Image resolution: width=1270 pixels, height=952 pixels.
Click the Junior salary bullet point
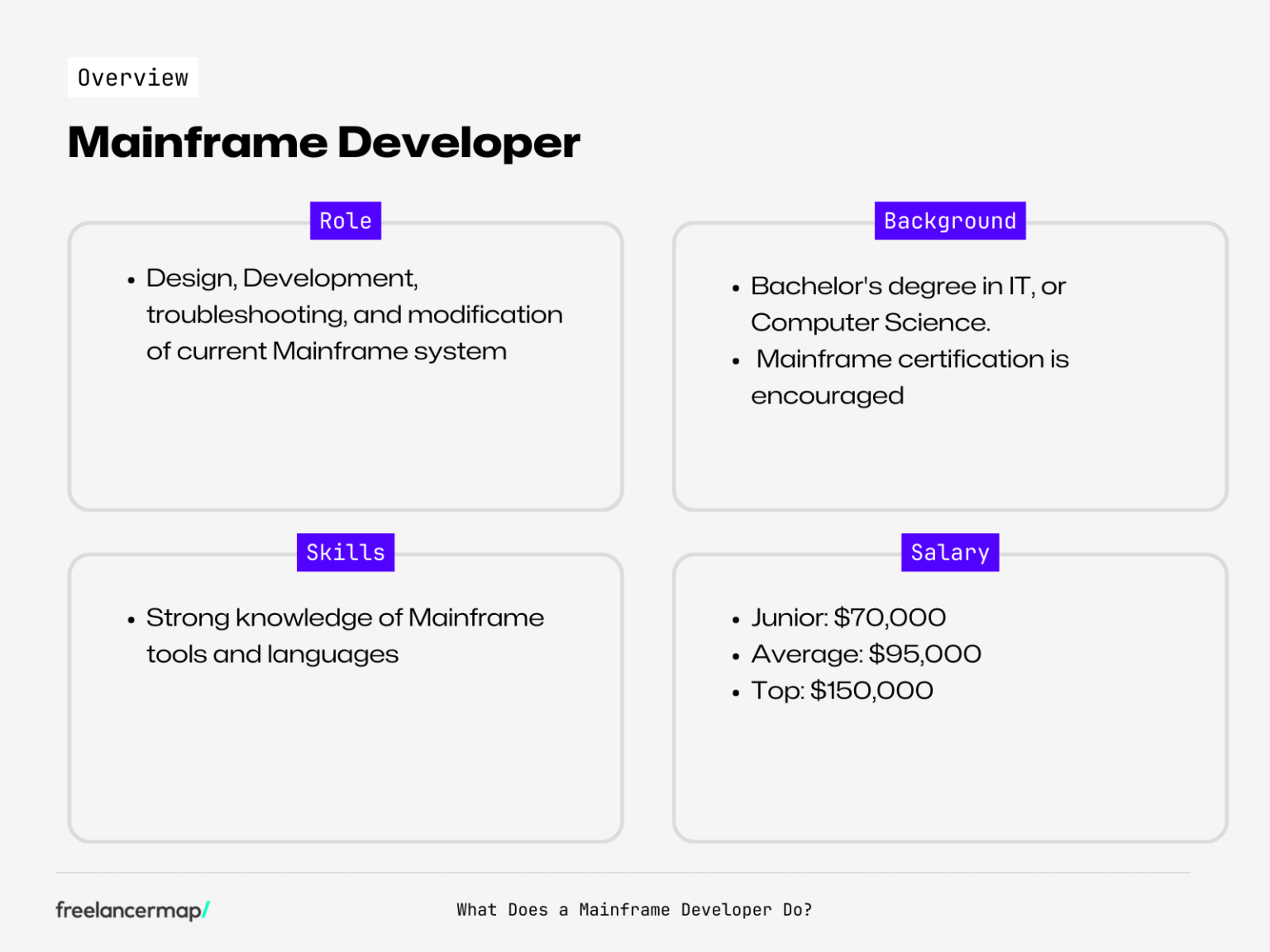848,617
